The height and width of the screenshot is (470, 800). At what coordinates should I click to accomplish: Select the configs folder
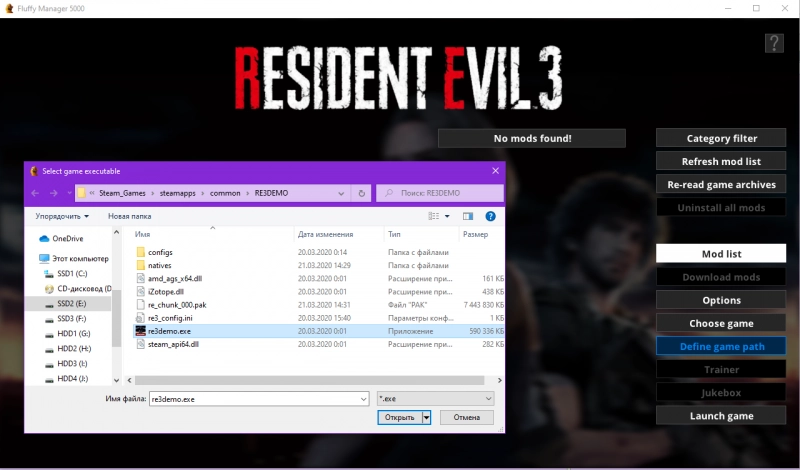(x=160, y=252)
